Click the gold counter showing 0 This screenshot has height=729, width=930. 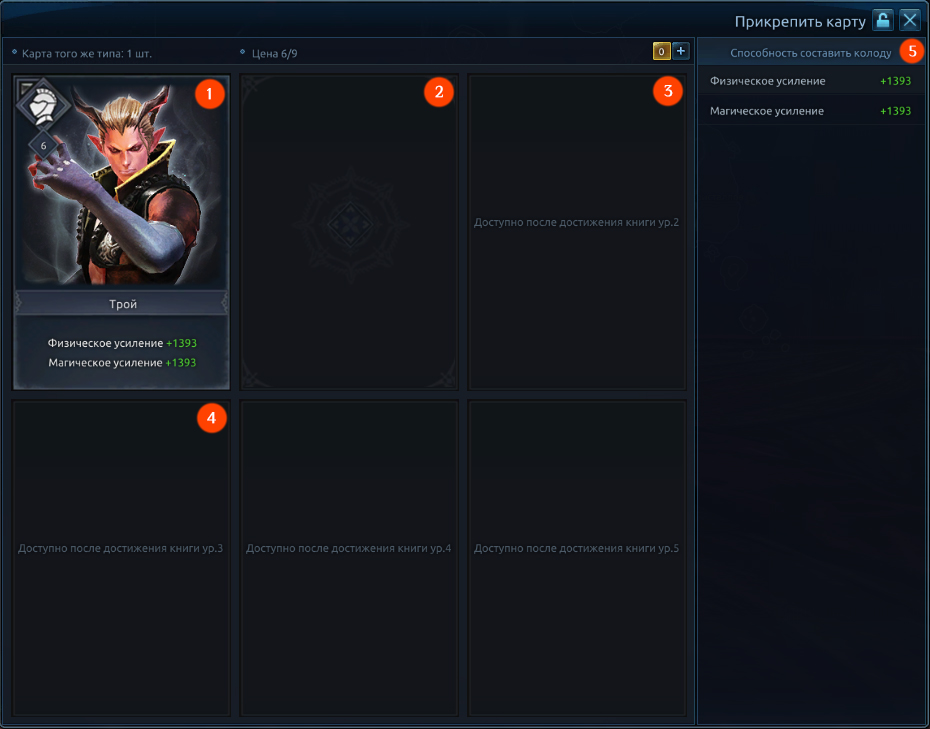(x=661, y=52)
